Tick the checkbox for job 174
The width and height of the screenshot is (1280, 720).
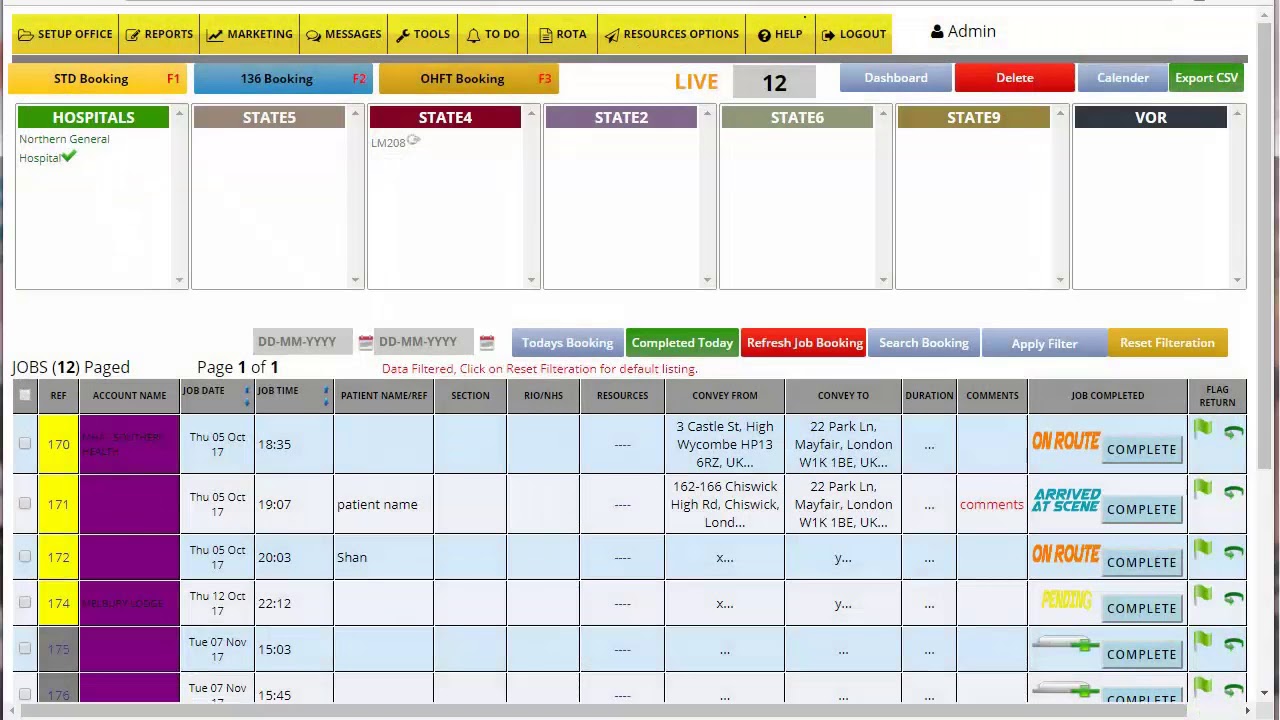(x=25, y=603)
